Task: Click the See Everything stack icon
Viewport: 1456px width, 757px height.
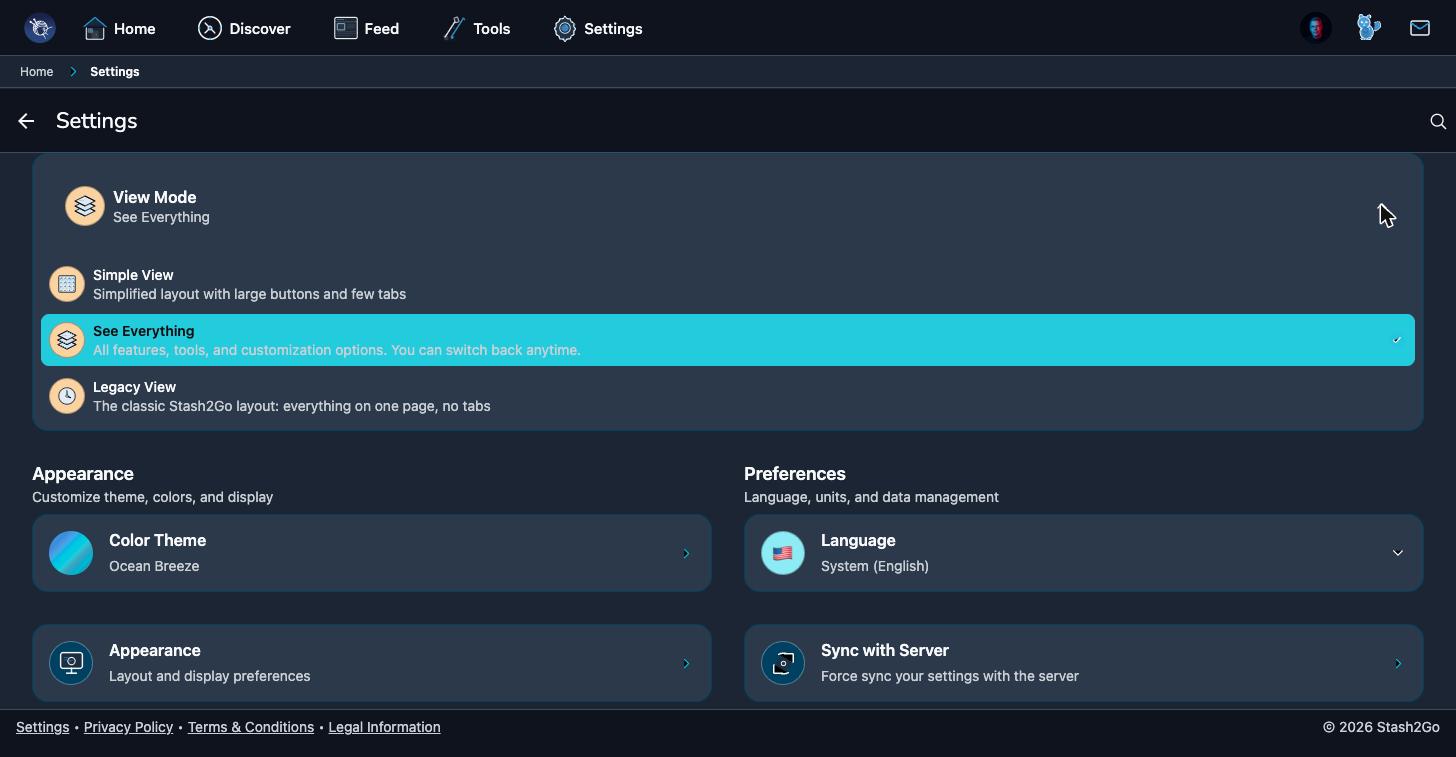Action: 67,340
